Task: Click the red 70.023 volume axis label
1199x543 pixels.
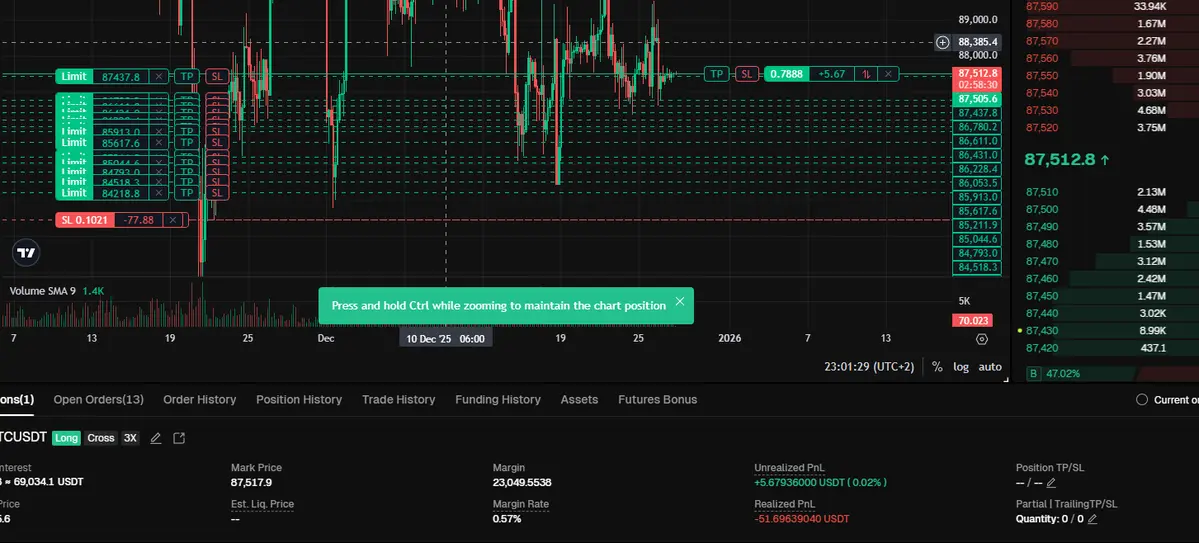Action: point(972,321)
